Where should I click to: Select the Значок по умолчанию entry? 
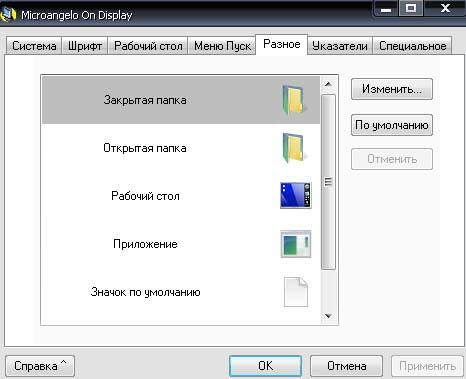pos(181,292)
